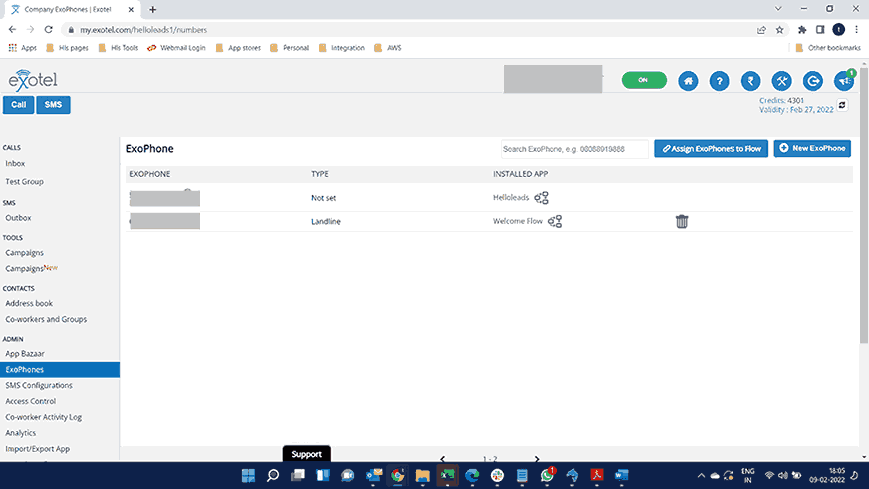Show hidden icons tray chevron
869x489 pixels.
coord(701,476)
